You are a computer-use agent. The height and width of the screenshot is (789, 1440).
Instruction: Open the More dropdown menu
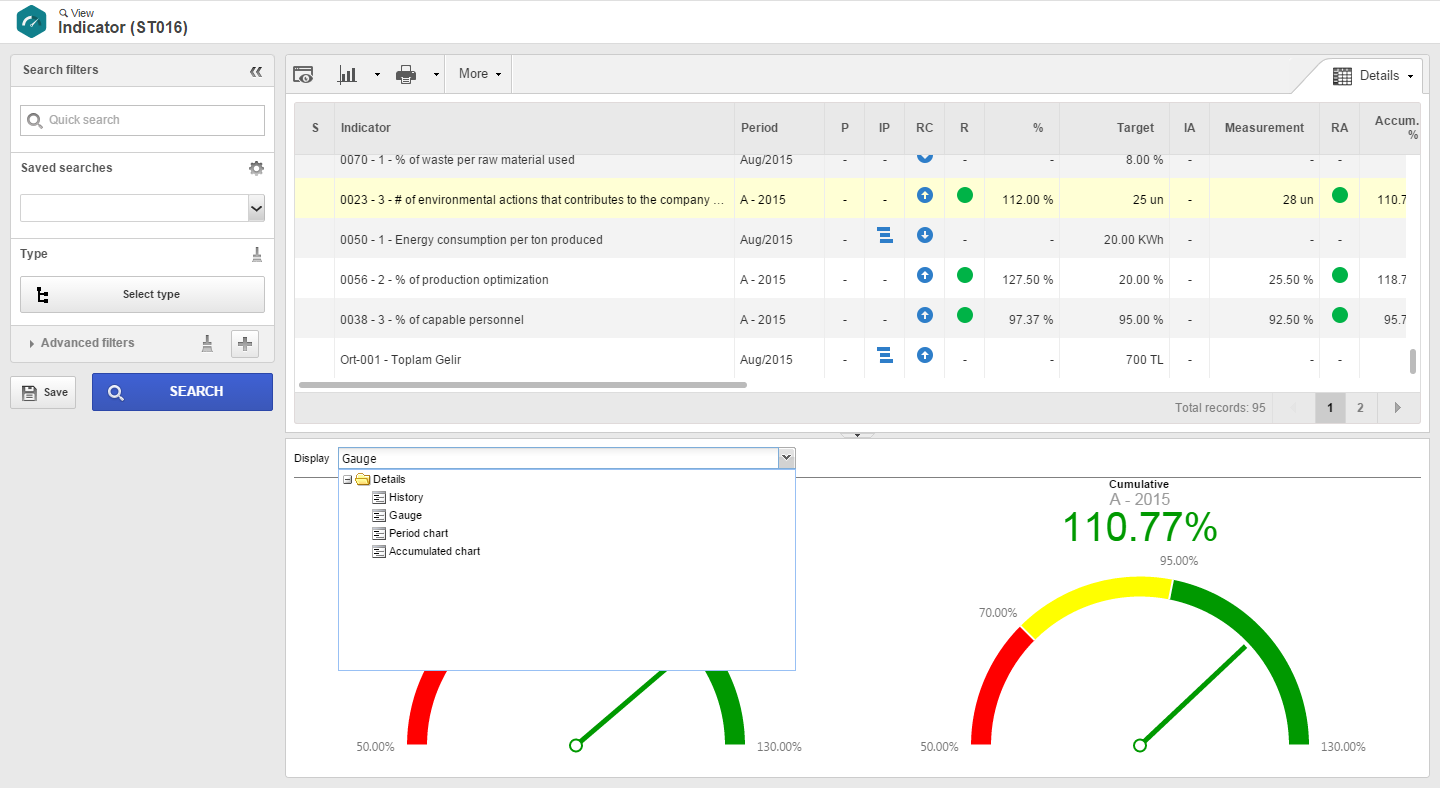pos(480,74)
